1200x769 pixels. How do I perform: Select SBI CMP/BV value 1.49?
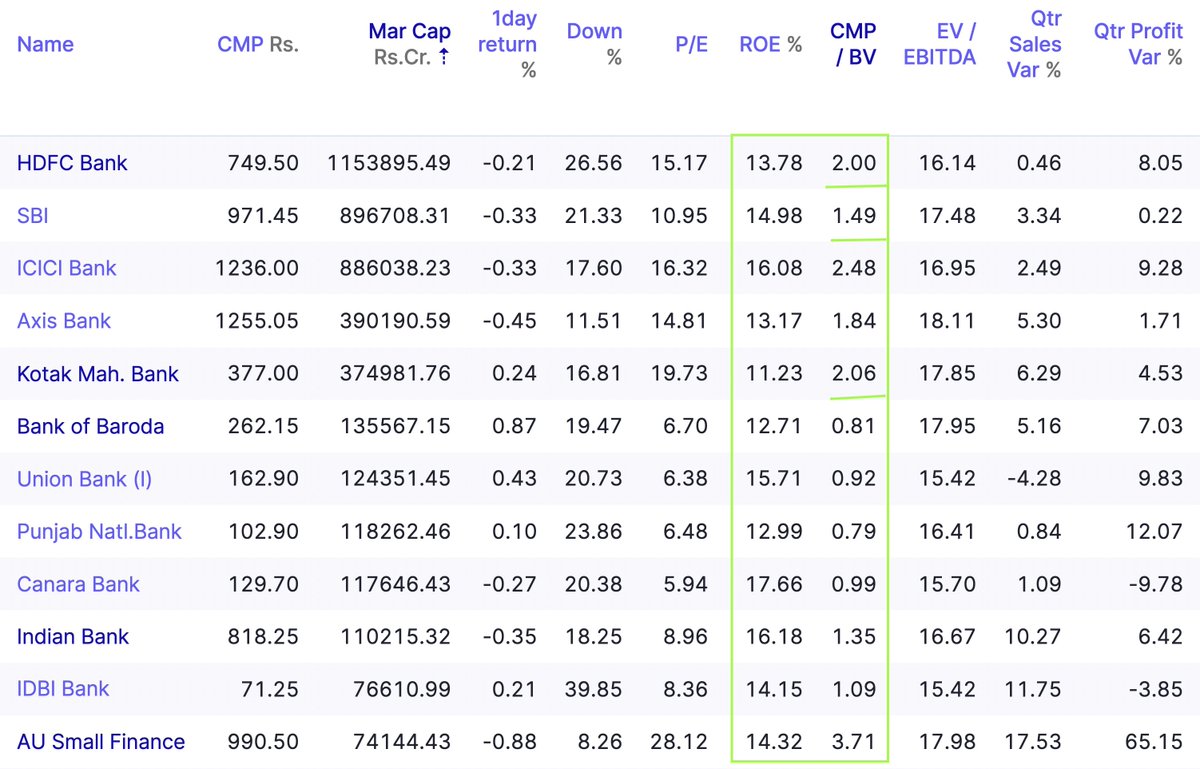pyautogui.click(x=855, y=215)
